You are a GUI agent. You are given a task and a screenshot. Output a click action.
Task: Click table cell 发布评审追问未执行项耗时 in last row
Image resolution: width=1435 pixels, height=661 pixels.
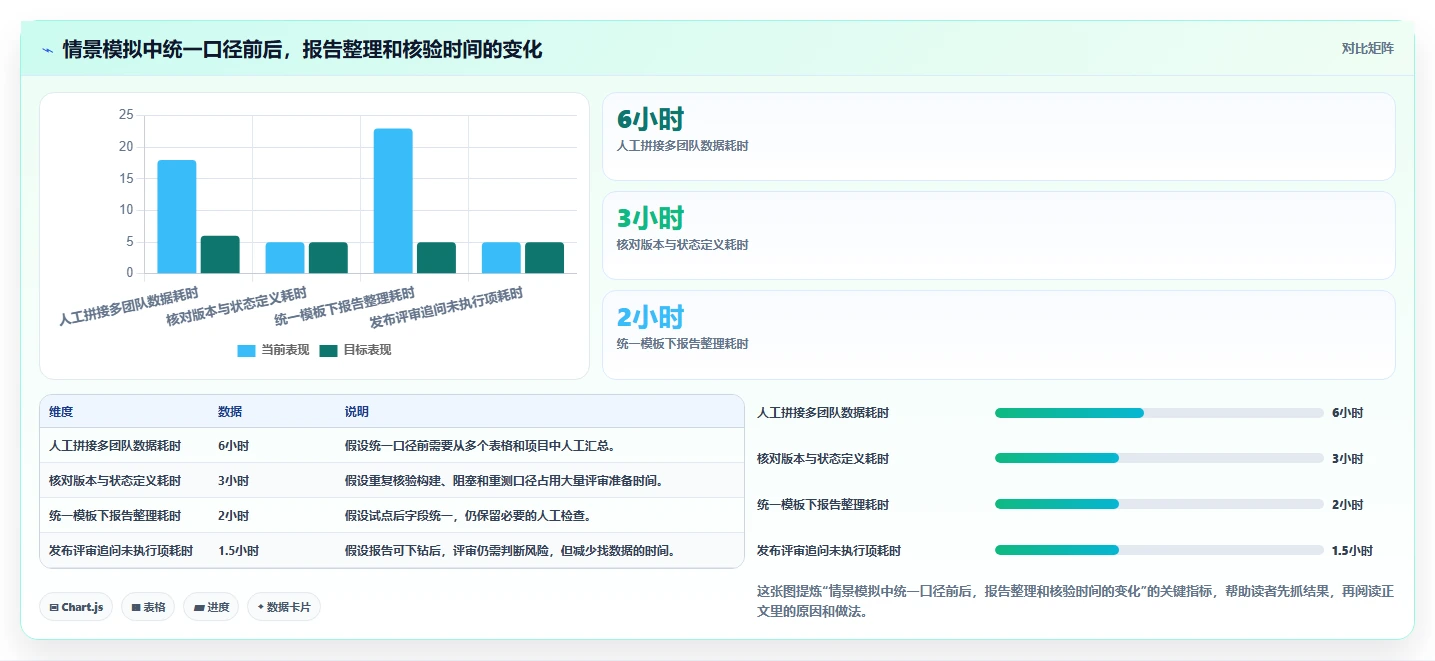(x=120, y=551)
